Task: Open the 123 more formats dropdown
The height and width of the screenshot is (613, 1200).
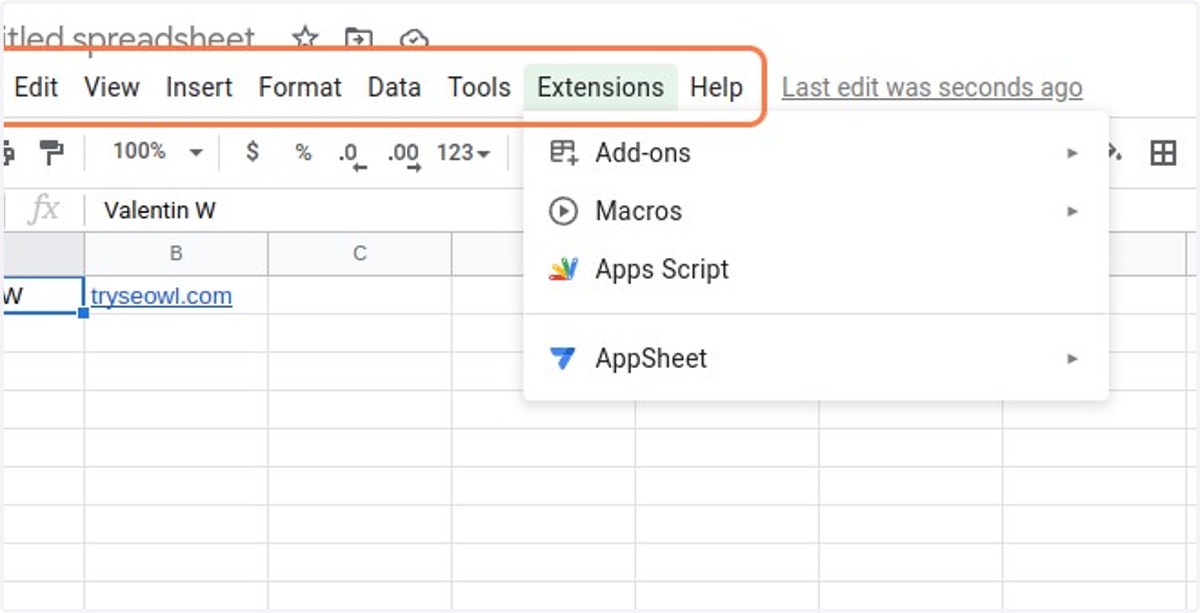Action: [x=463, y=153]
